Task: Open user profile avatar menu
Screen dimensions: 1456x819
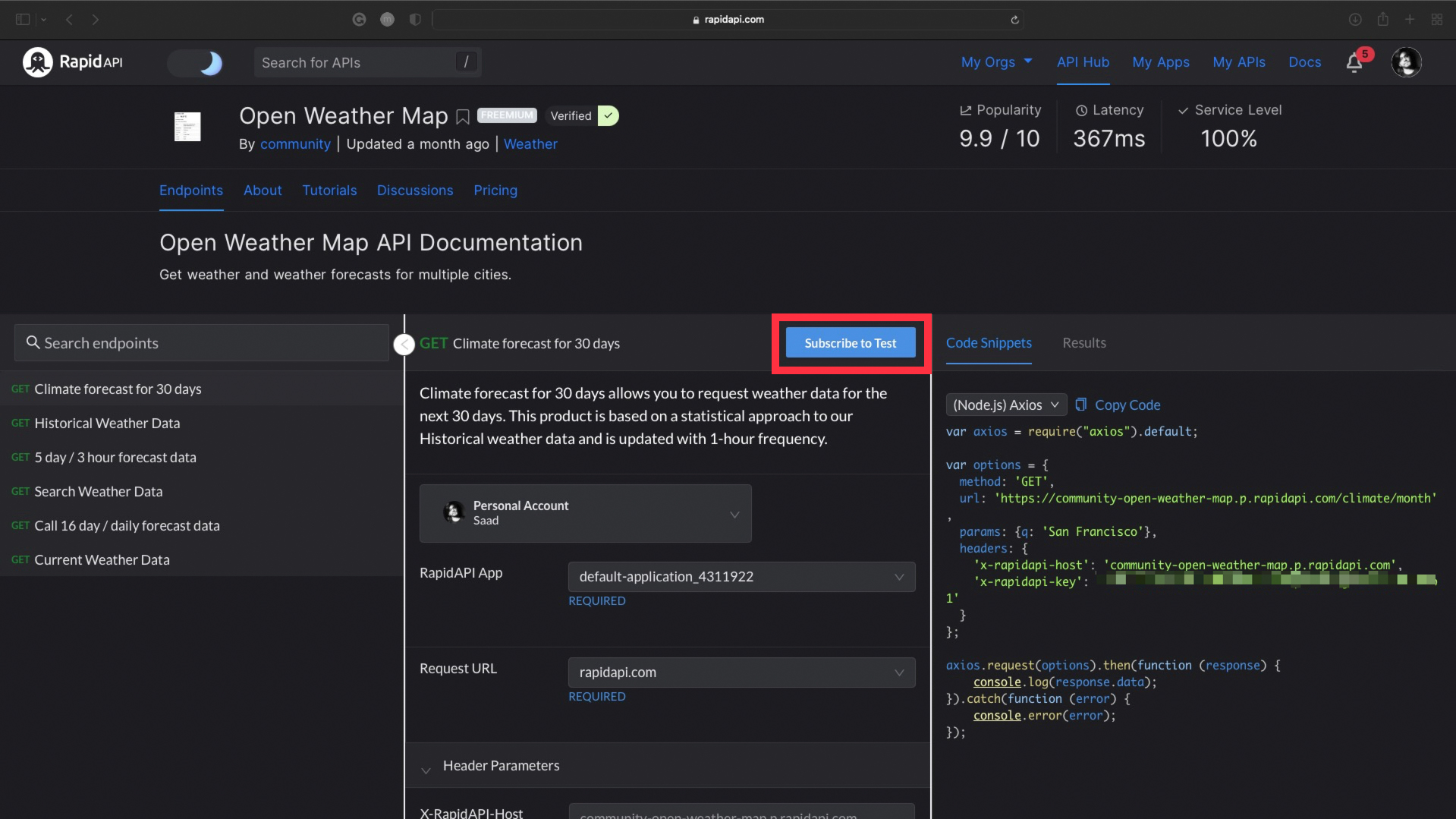Action: pyautogui.click(x=1406, y=62)
